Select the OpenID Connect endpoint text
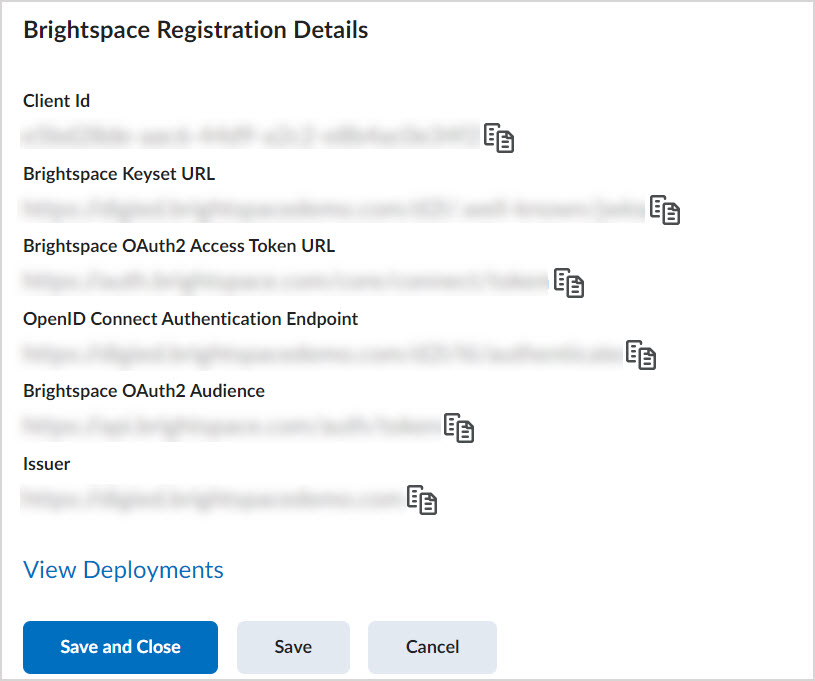 pyautogui.click(x=310, y=352)
